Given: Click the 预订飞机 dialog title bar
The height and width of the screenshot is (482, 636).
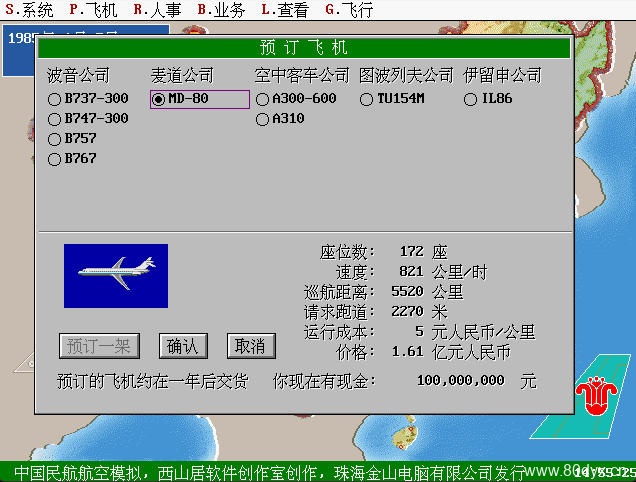Looking at the screenshot, I should pyautogui.click(x=304, y=48).
